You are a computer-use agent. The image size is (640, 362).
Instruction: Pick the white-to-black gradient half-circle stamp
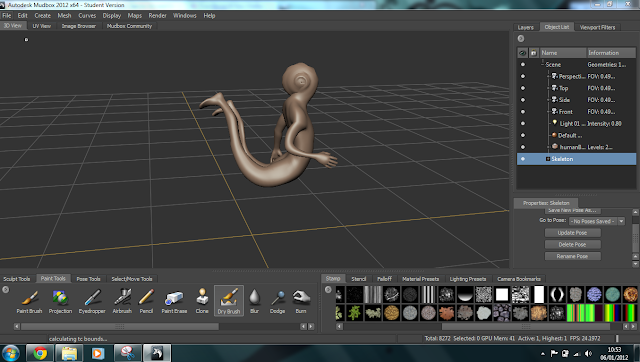point(465,294)
